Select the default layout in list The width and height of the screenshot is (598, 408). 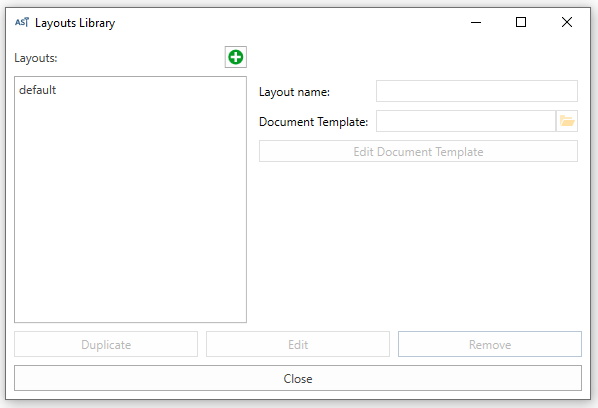click(37, 90)
